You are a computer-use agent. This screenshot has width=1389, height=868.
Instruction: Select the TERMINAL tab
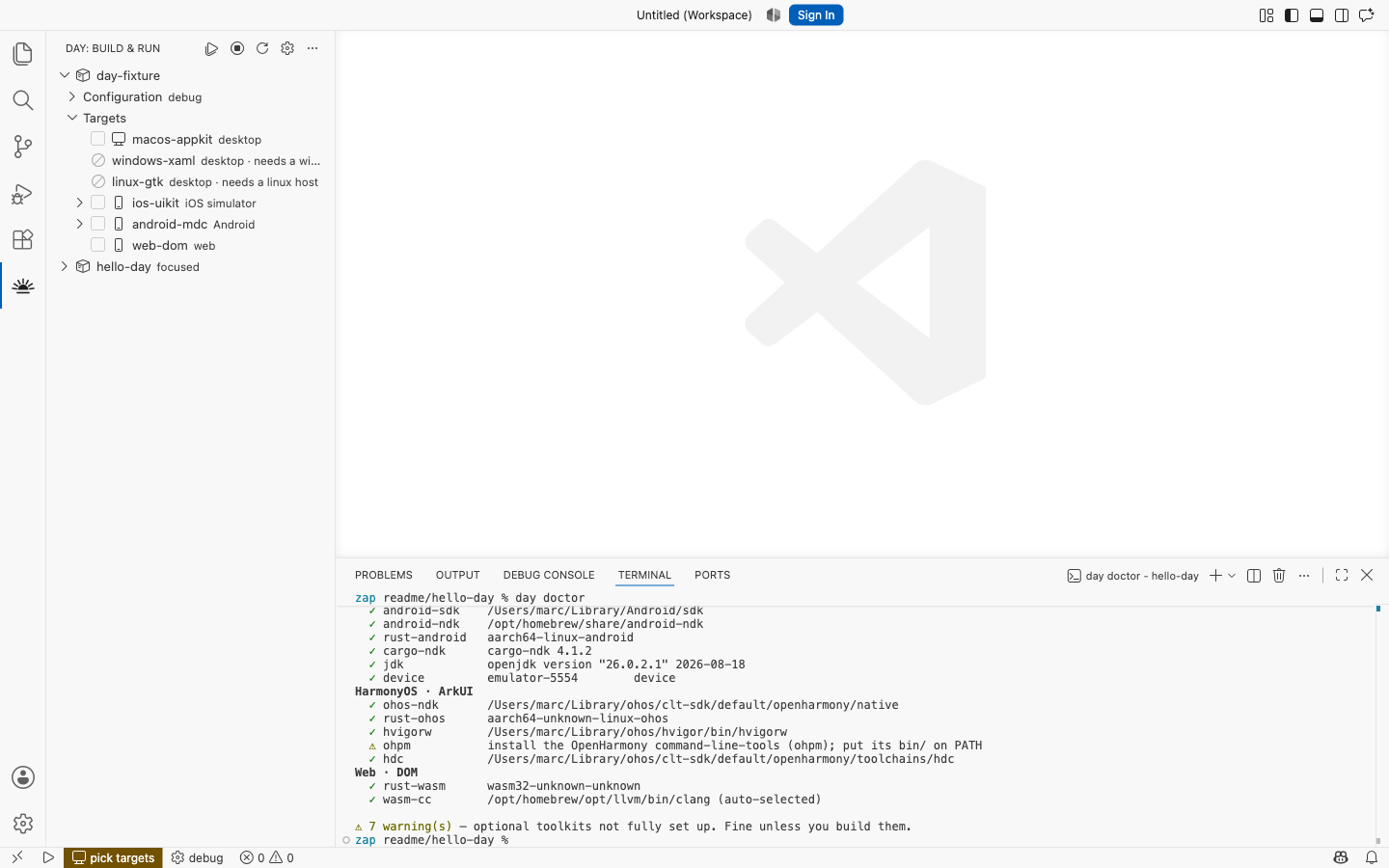(x=644, y=575)
